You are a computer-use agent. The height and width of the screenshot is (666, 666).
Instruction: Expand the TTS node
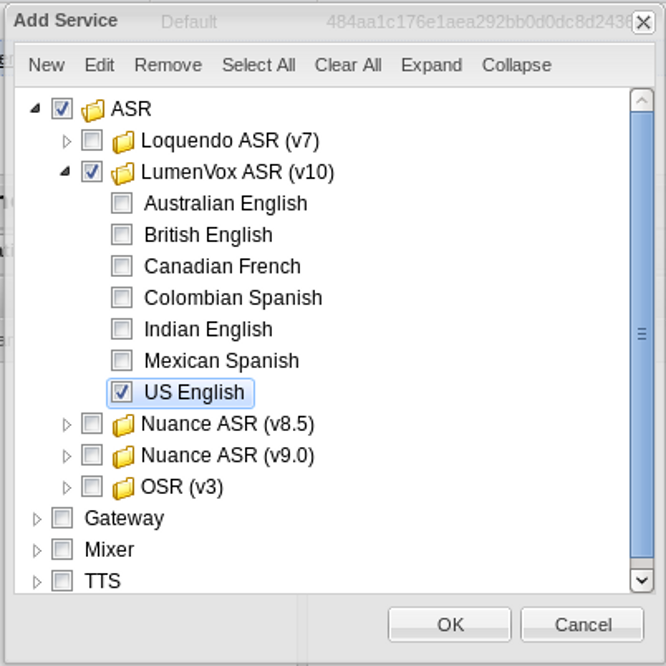tap(37, 582)
